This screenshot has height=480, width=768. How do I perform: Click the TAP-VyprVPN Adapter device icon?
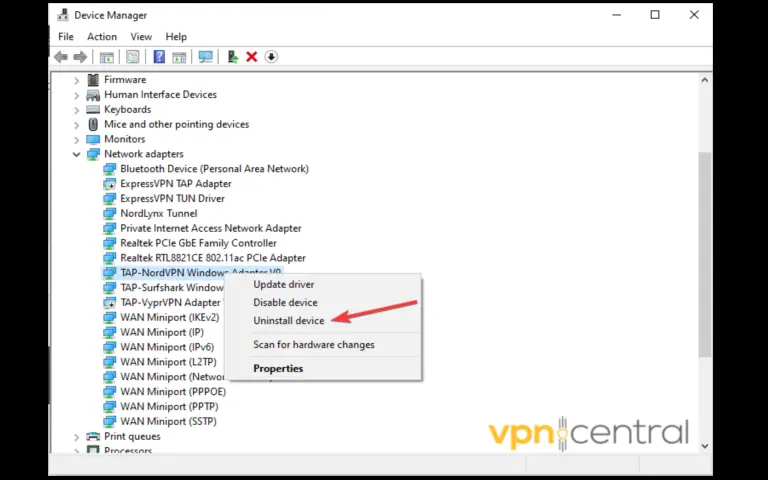point(109,303)
